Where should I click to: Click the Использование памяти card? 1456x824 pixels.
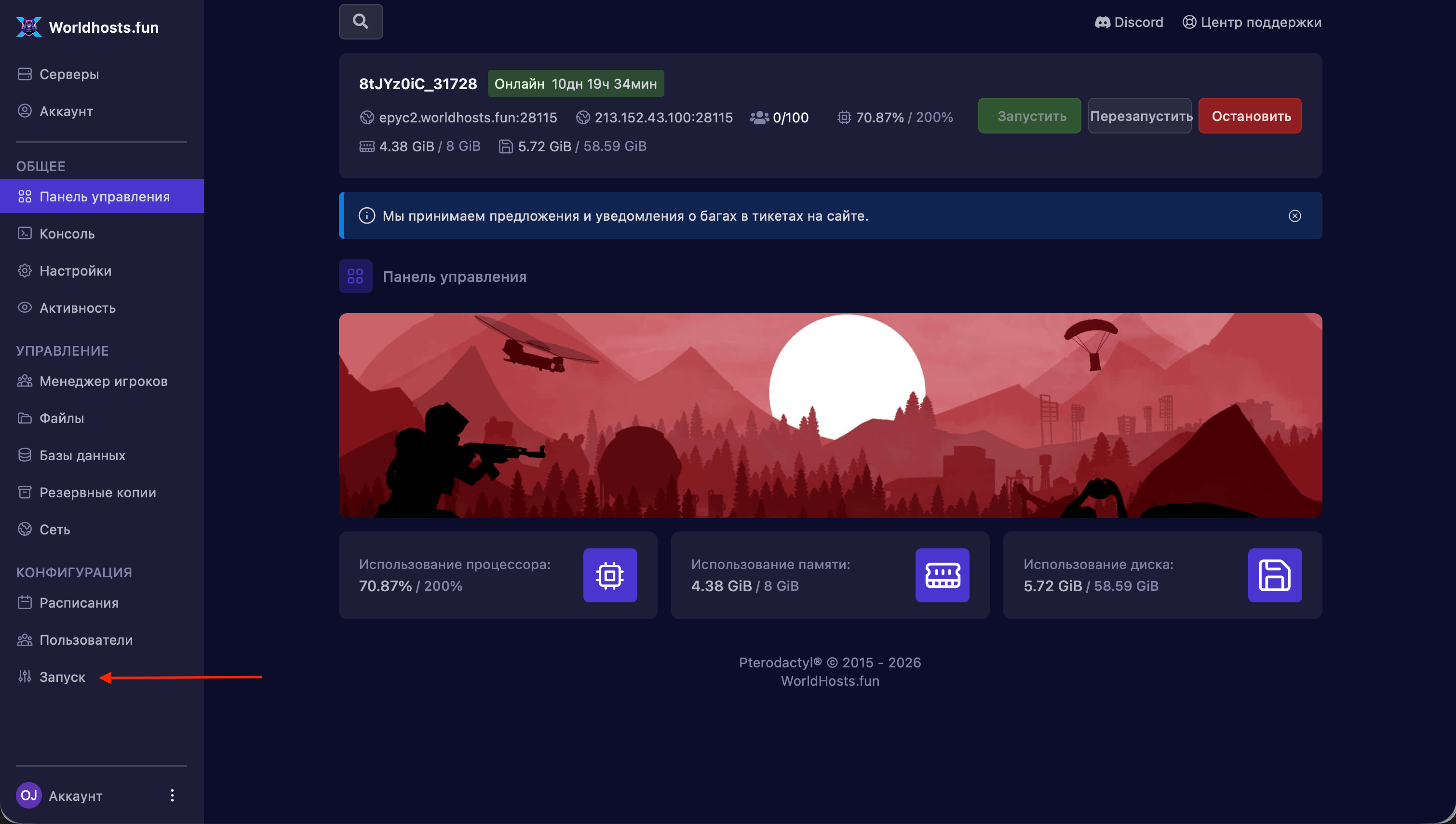(831, 575)
